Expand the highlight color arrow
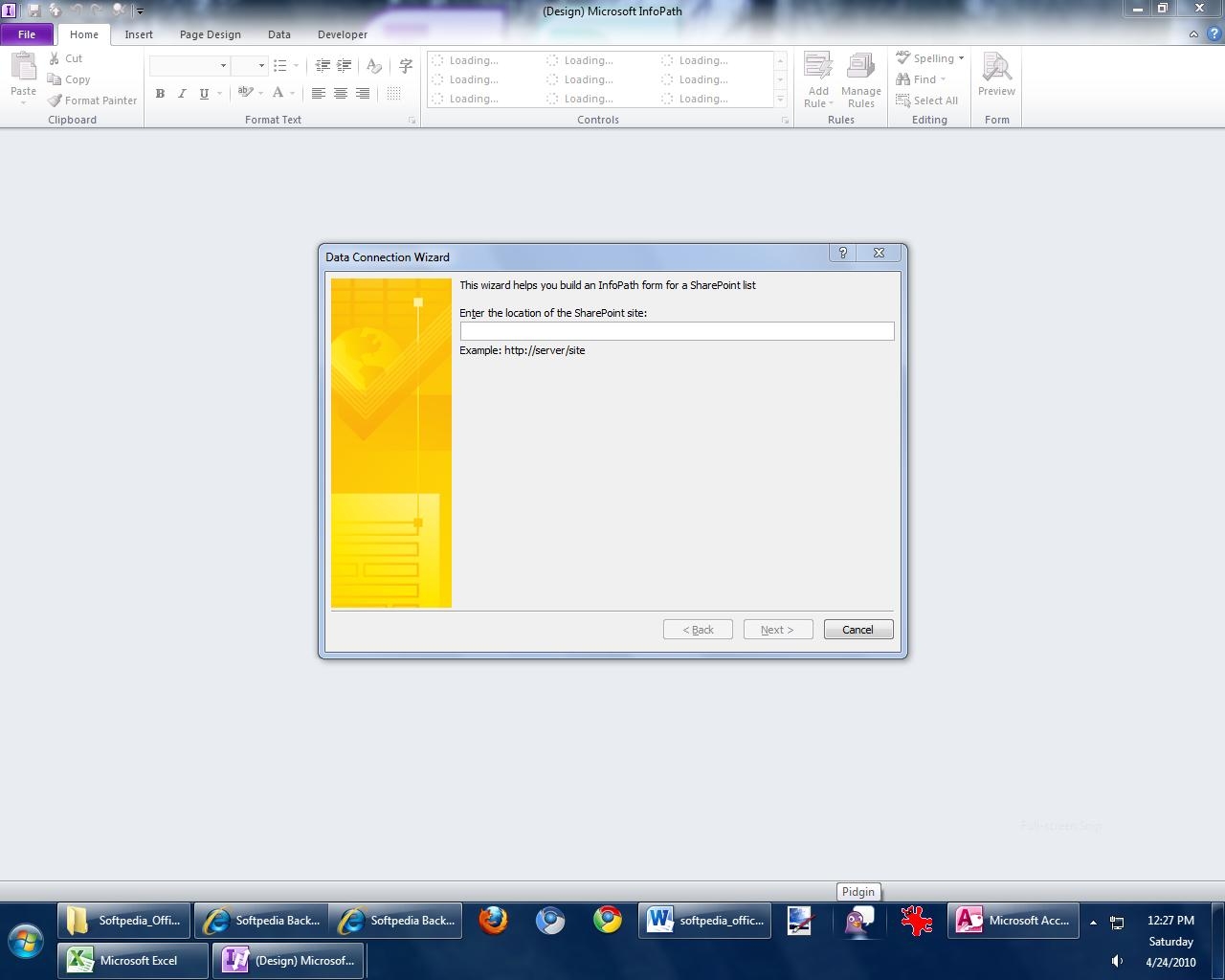 coord(260,93)
